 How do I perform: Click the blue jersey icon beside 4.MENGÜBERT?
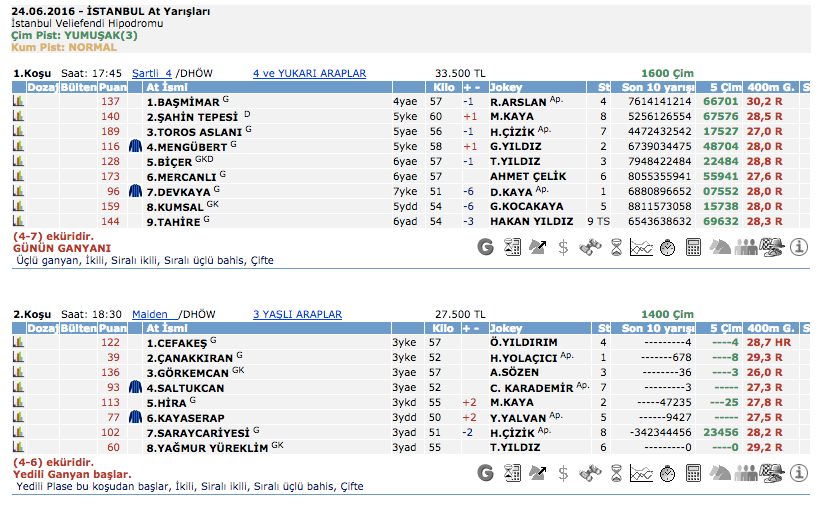coord(135,146)
